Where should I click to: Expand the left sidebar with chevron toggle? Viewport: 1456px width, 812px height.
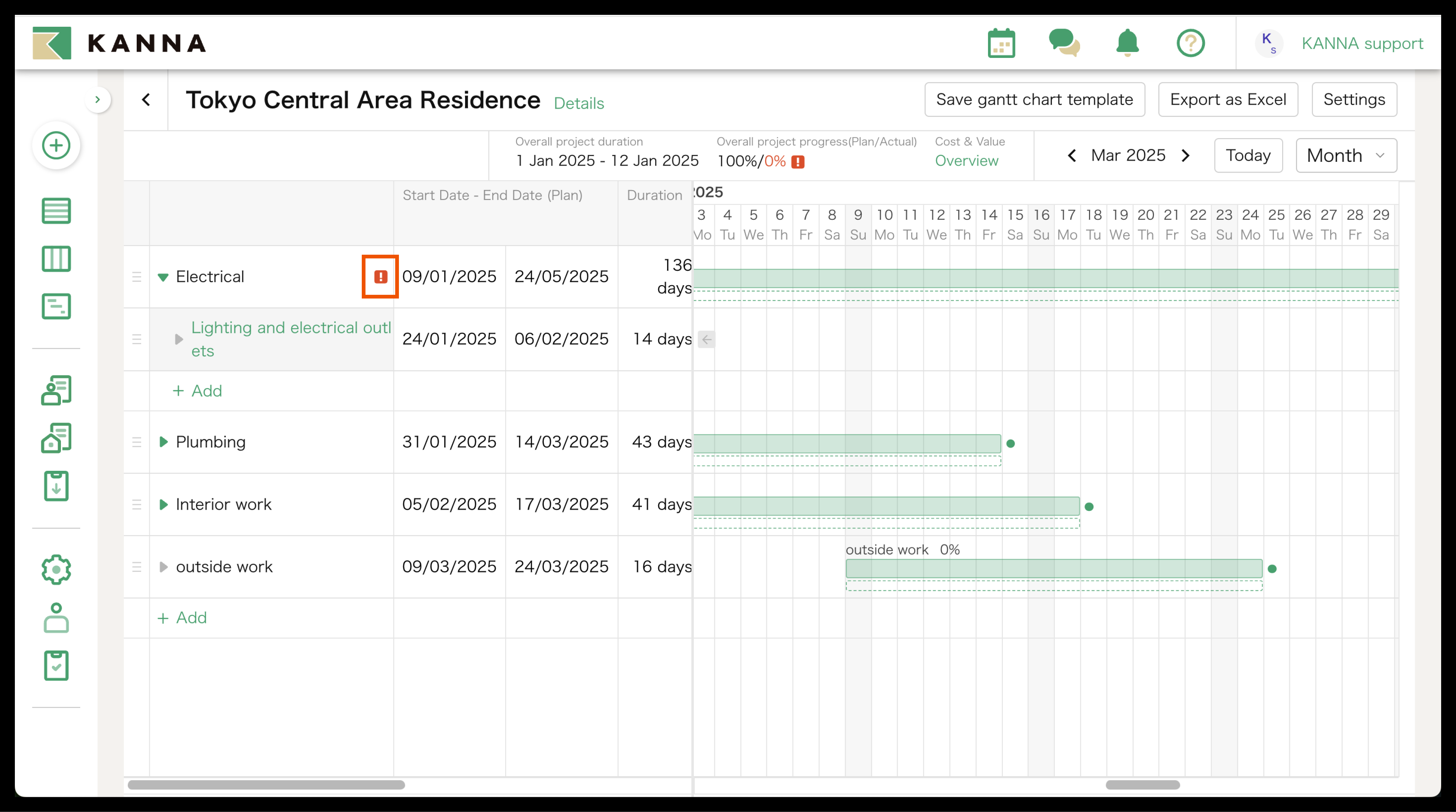point(98,100)
